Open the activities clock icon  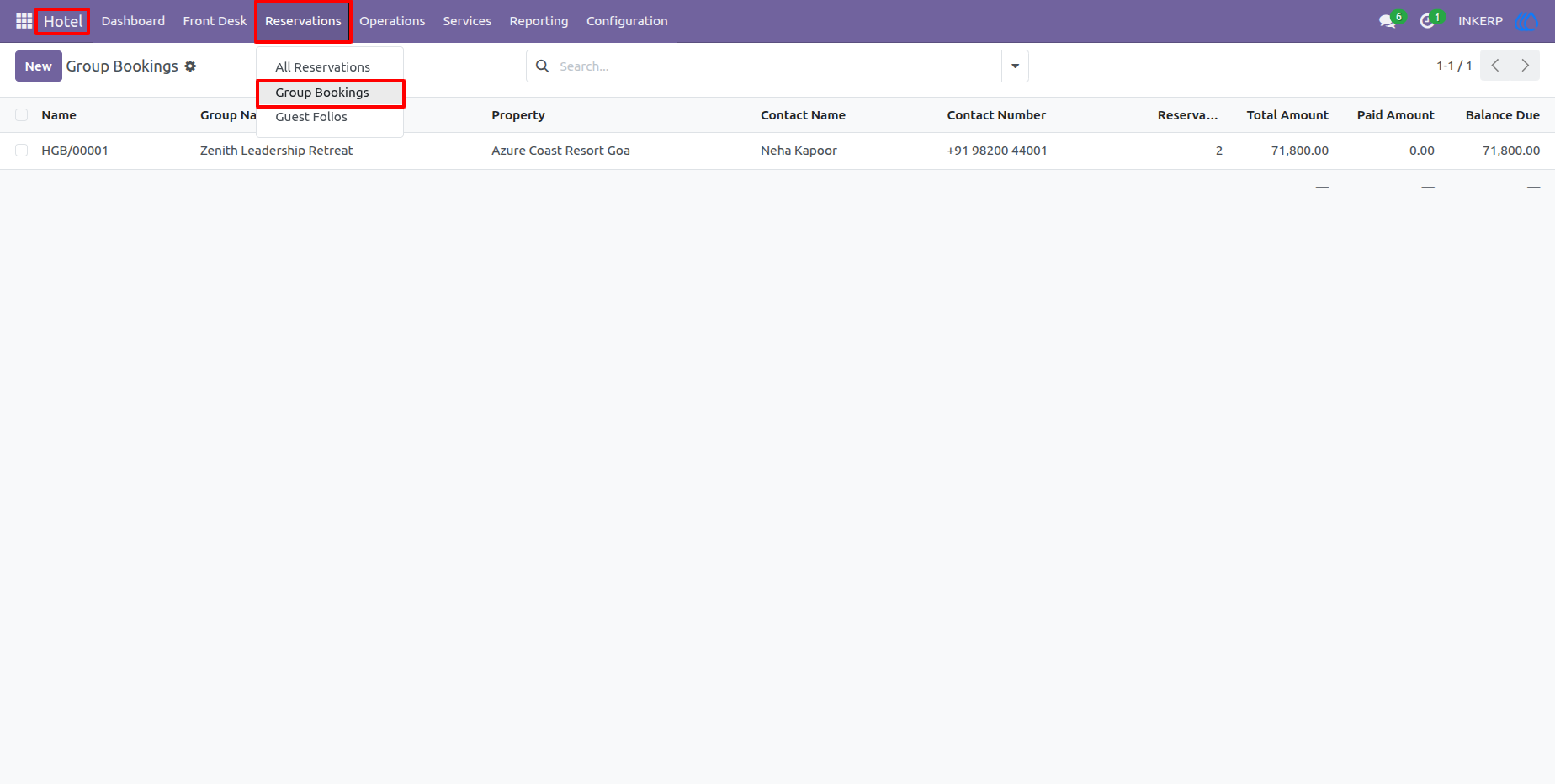point(1427,21)
